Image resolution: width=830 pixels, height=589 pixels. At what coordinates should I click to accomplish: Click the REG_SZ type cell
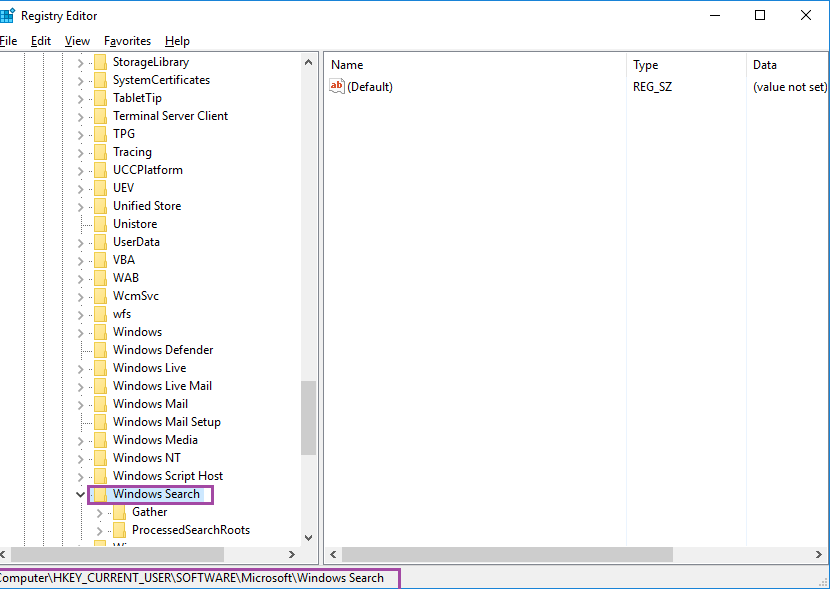coord(652,87)
